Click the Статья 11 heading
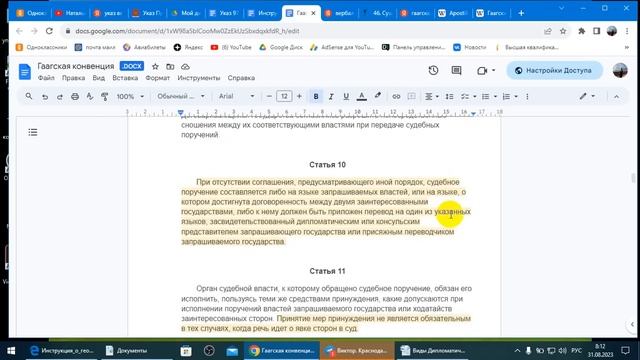 327,271
